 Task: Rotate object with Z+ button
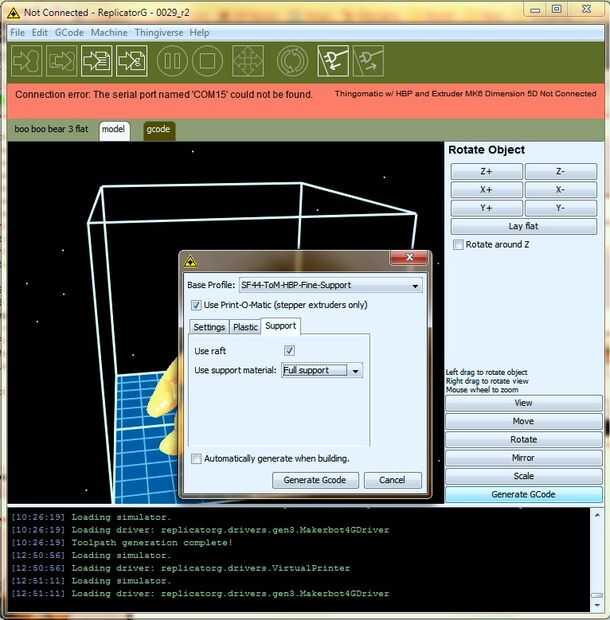click(x=486, y=172)
